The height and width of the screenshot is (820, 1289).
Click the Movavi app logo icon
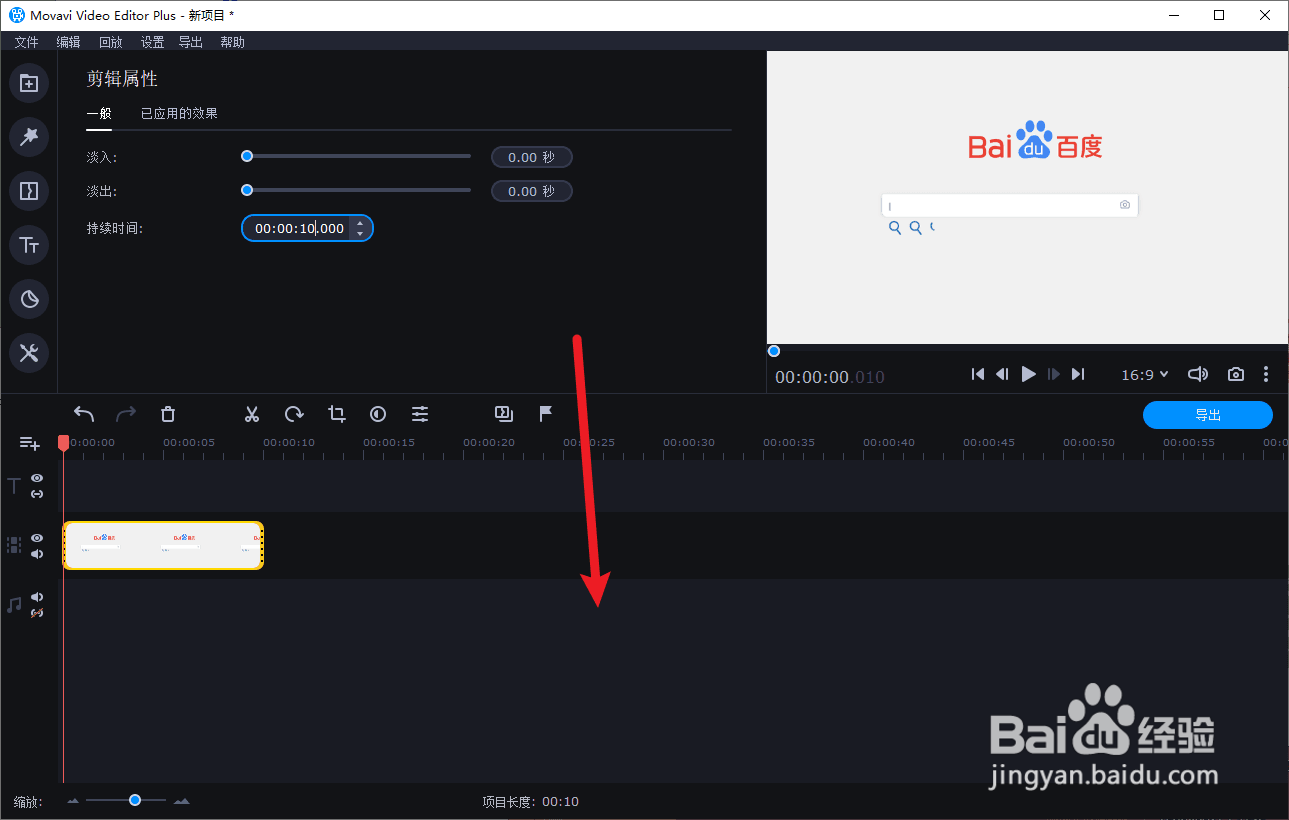17,15
